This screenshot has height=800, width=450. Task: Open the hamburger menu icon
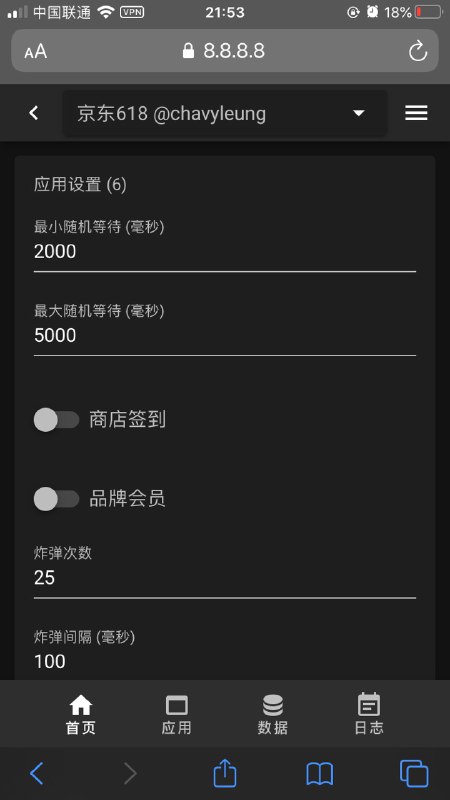click(x=416, y=113)
